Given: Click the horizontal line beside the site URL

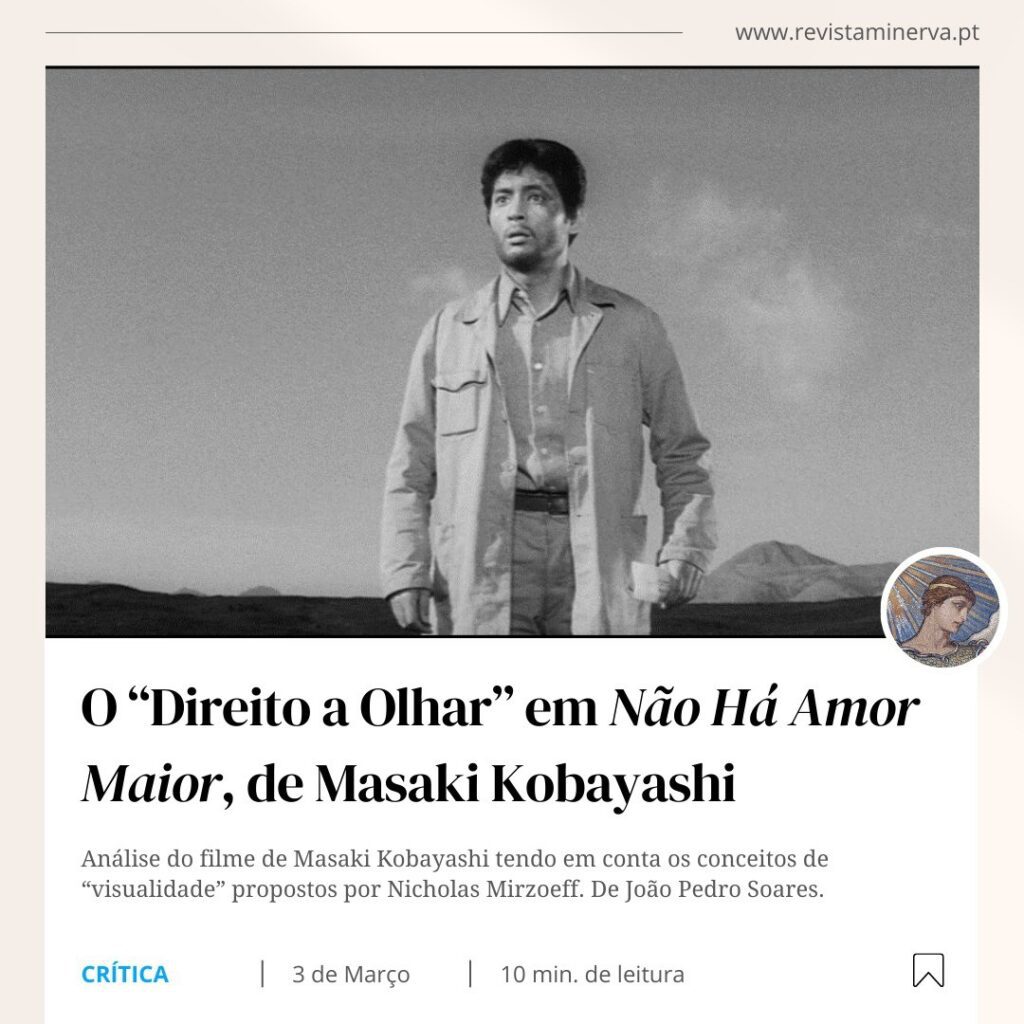Looking at the screenshot, I should (364, 32).
